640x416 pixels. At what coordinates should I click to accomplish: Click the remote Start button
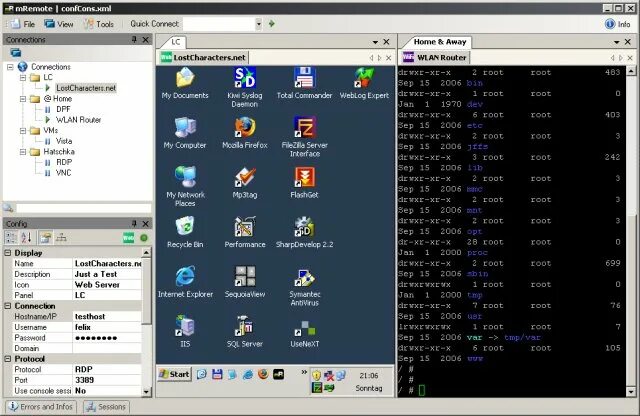click(174, 374)
